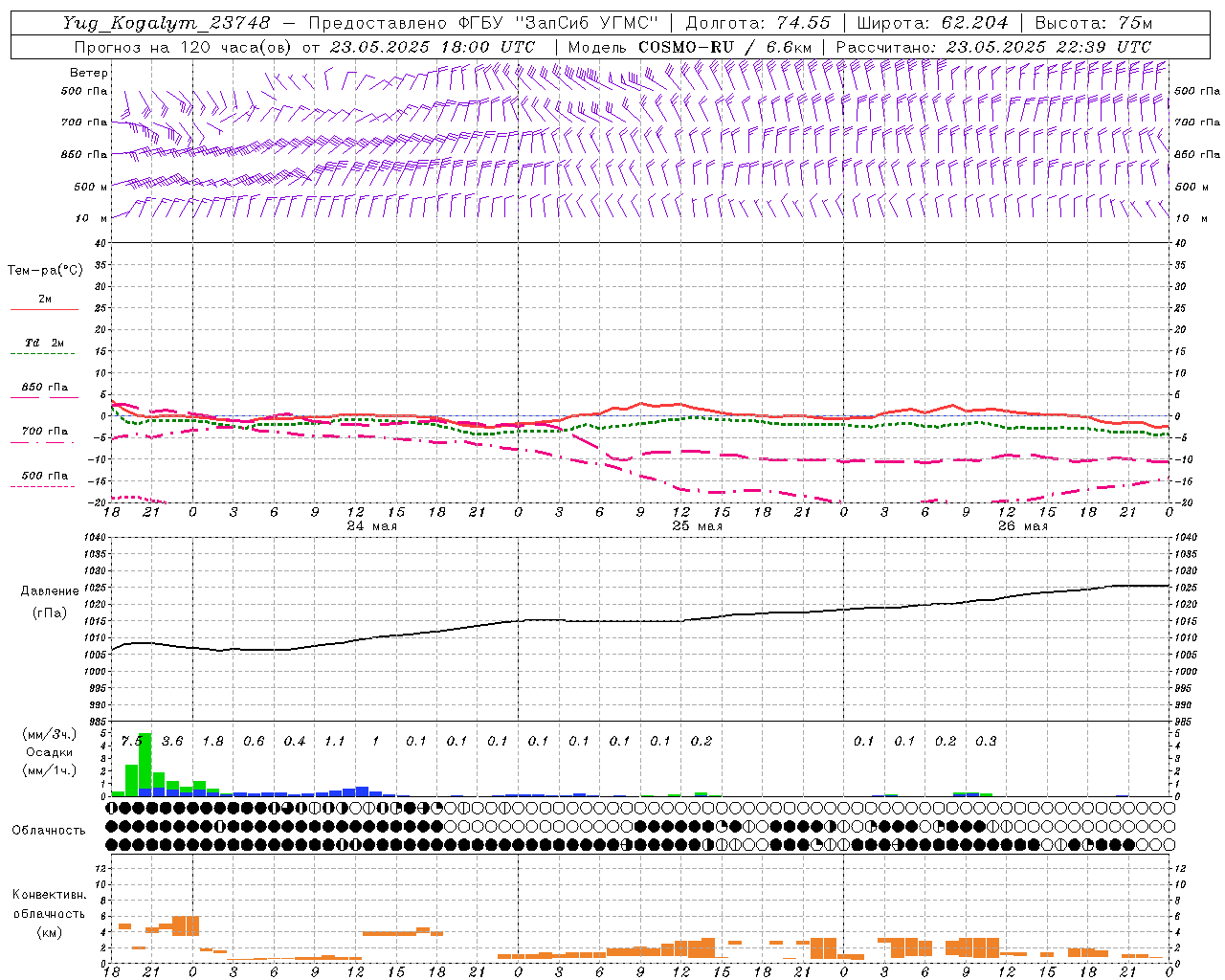Viewport: 1225px width, 980px height.
Task: Click the Давление pressure panel label
Action: point(50,591)
